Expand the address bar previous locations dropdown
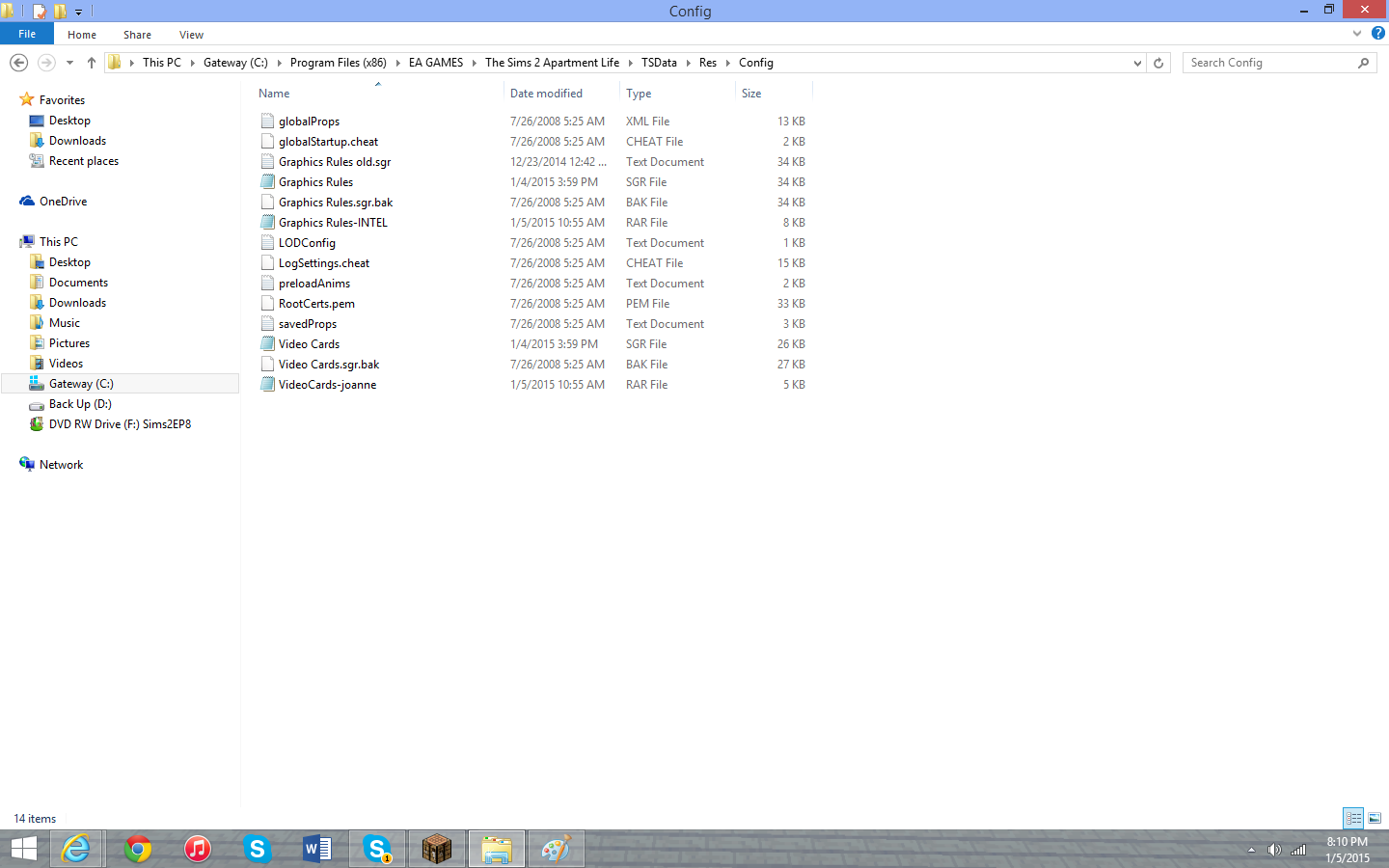The height and width of the screenshot is (868, 1389). pyautogui.click(x=1137, y=63)
